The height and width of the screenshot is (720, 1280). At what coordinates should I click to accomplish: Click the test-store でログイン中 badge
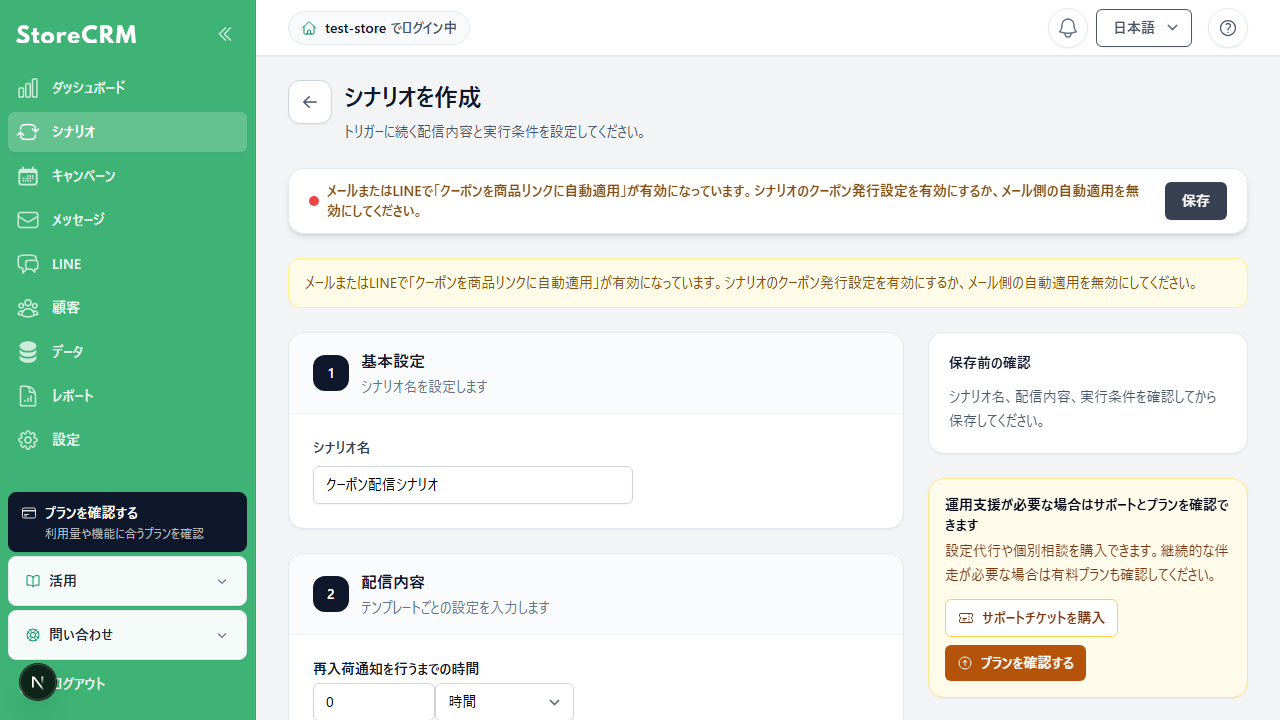(379, 28)
